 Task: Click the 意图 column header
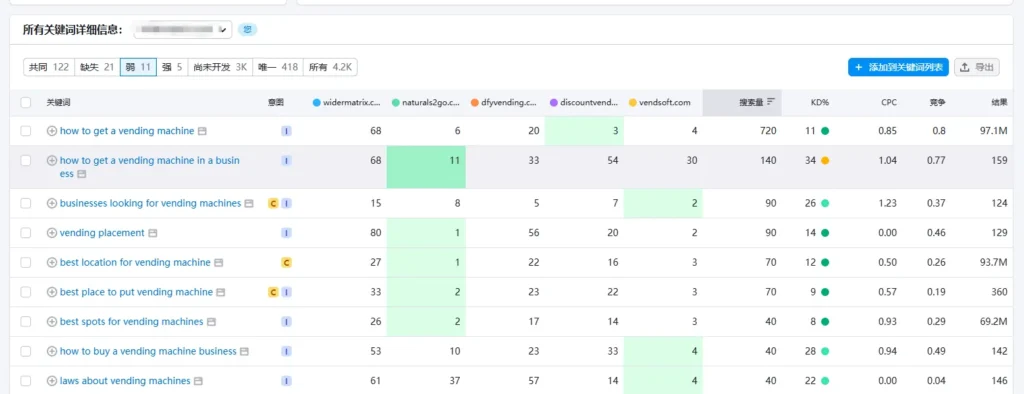click(x=276, y=103)
